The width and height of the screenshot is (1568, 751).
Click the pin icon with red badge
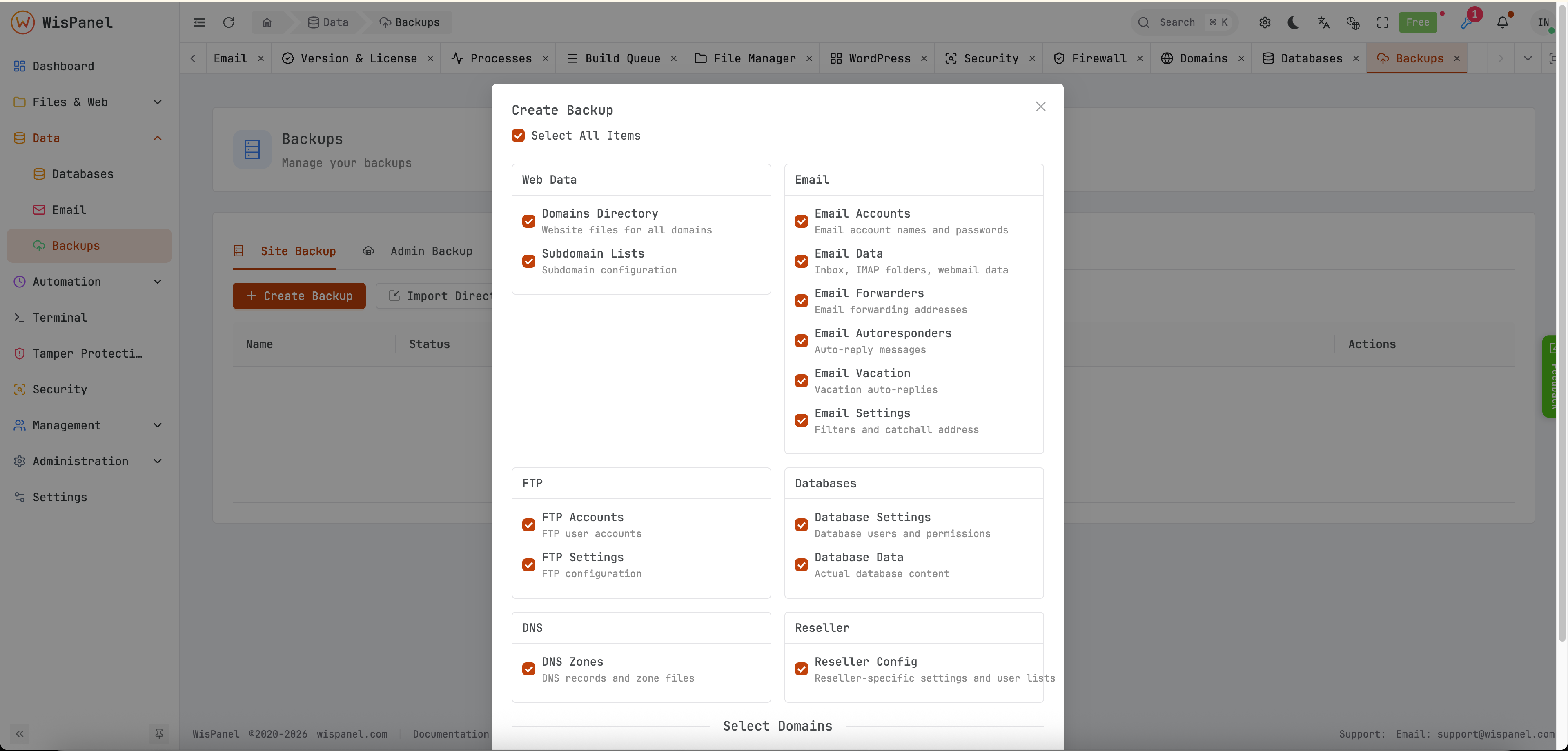tap(1467, 22)
